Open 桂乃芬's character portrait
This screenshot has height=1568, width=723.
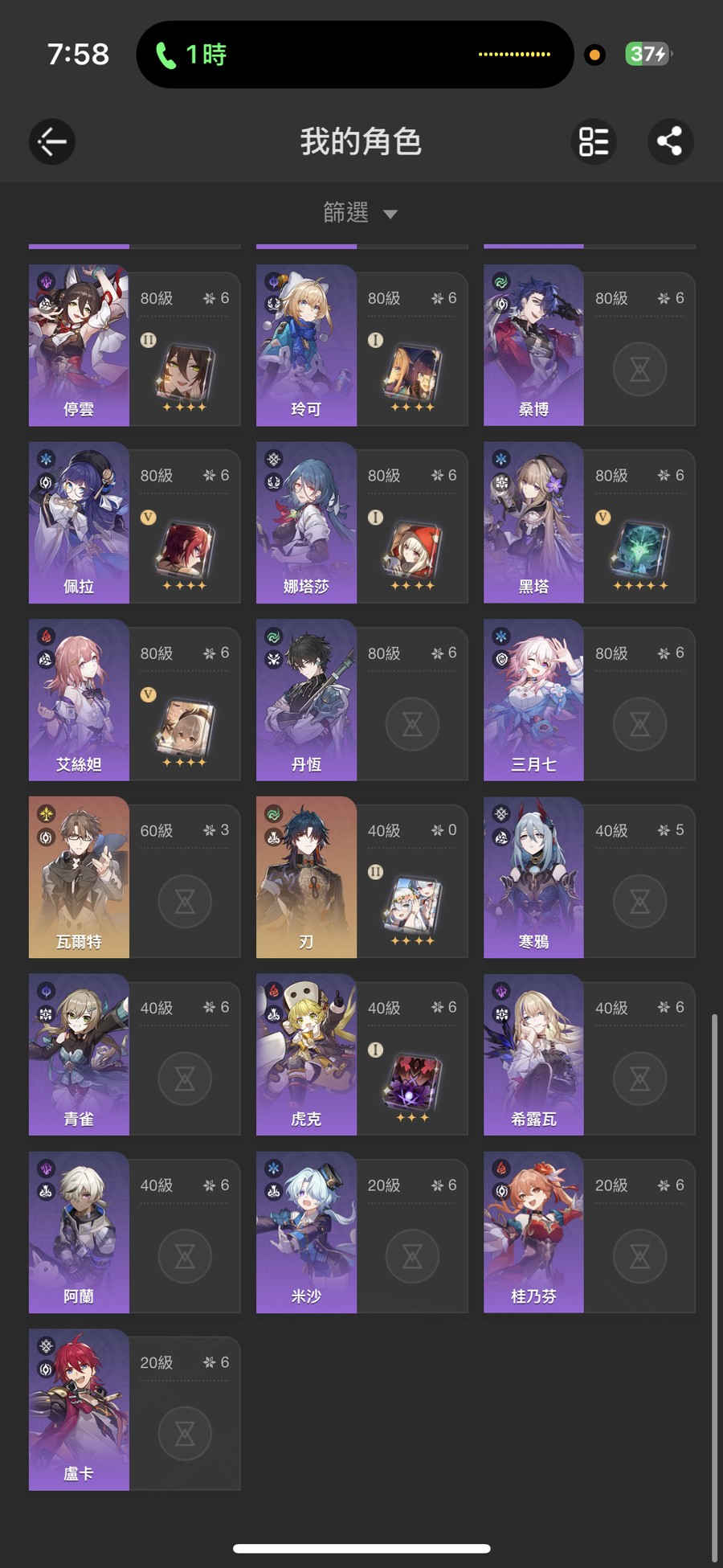533,1232
